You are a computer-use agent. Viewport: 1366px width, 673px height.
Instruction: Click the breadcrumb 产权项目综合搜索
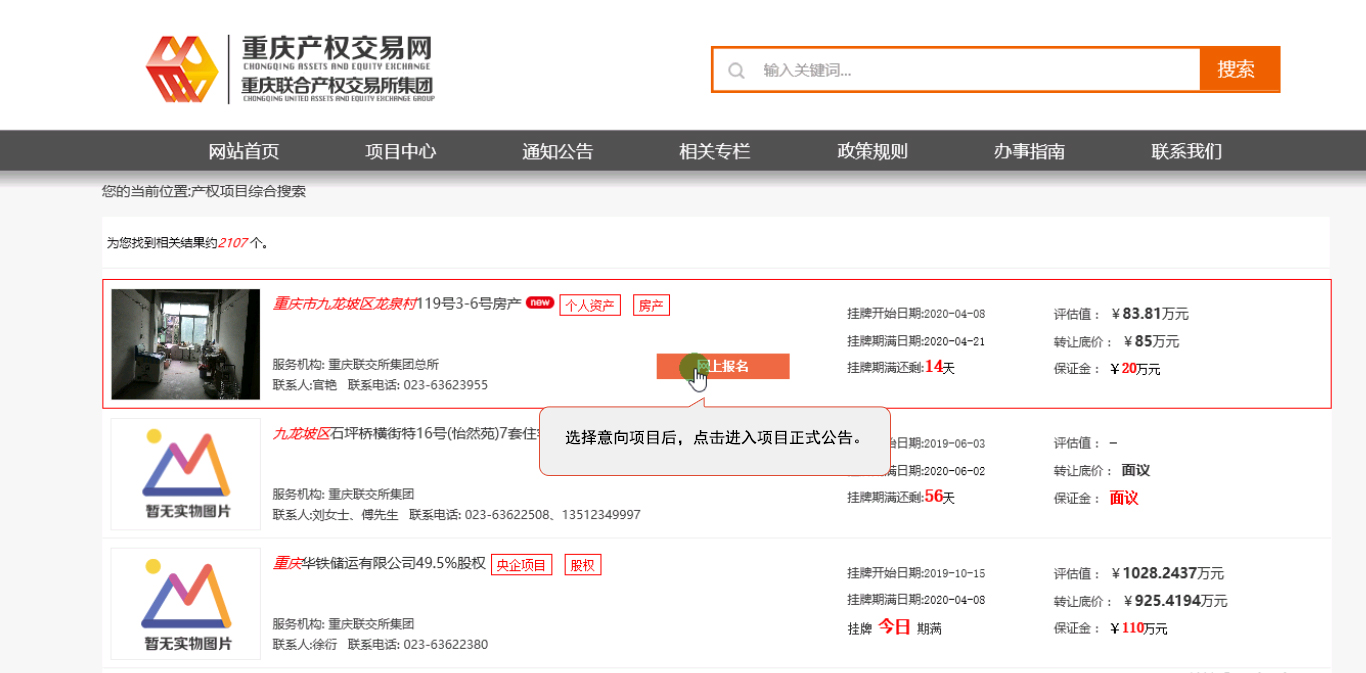pos(249,191)
